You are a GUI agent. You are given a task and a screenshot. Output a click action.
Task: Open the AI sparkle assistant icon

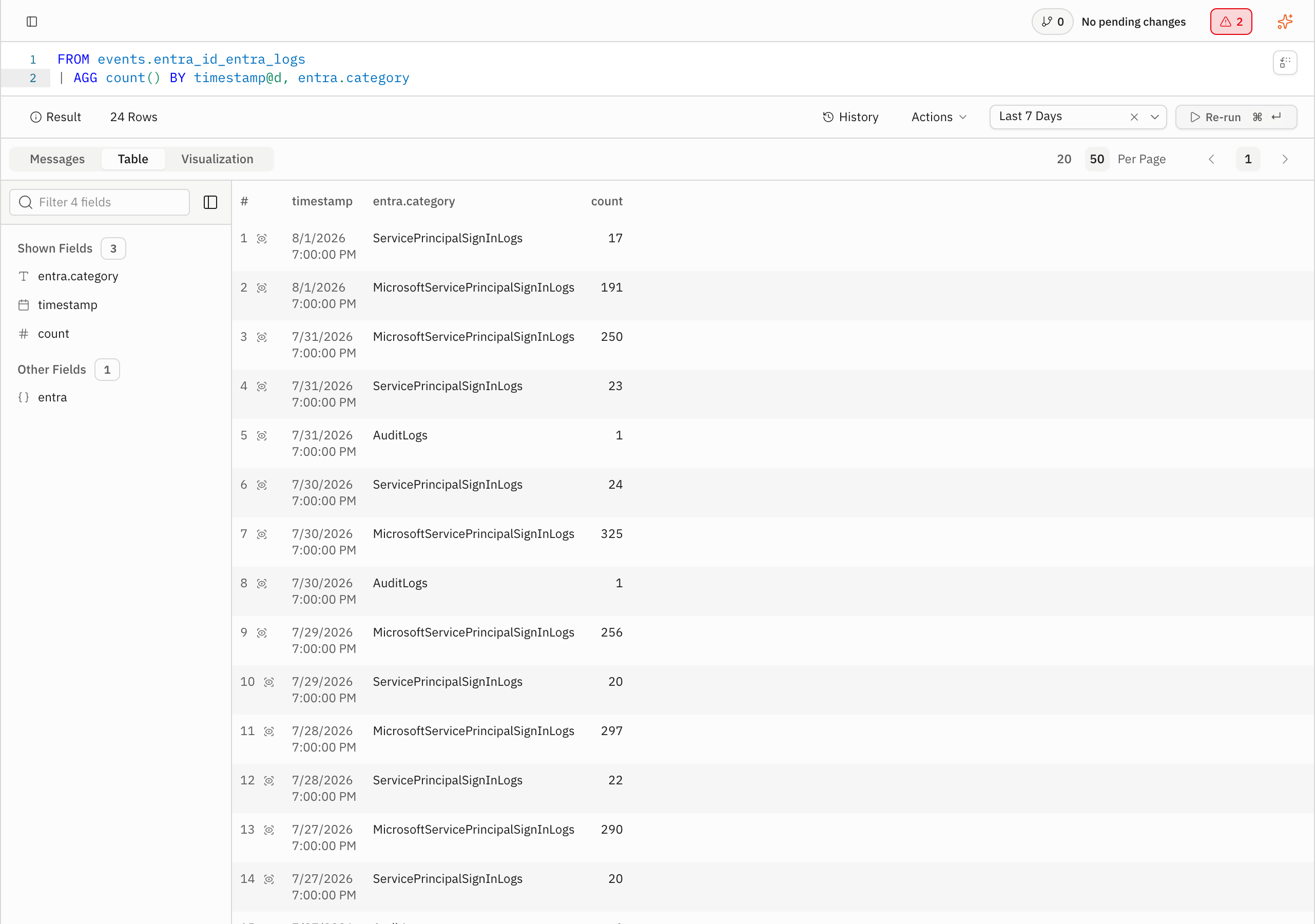click(1285, 22)
